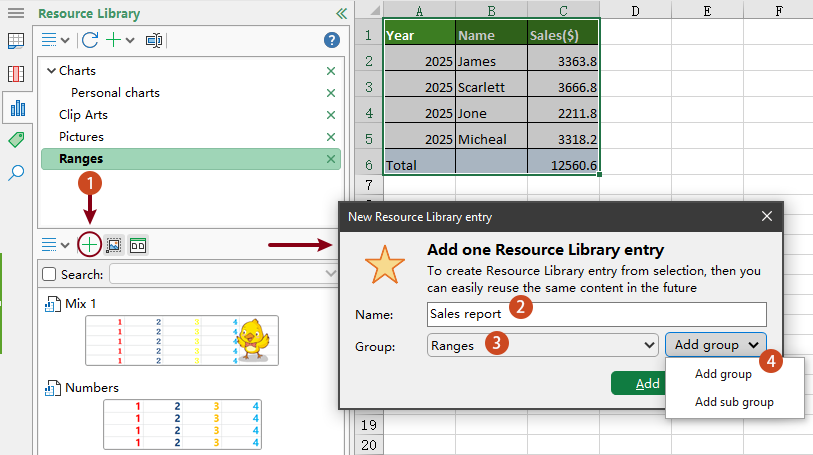The height and width of the screenshot is (455, 813).
Task: Click the green plus add-entry icon circled in red
Action: tap(90, 244)
